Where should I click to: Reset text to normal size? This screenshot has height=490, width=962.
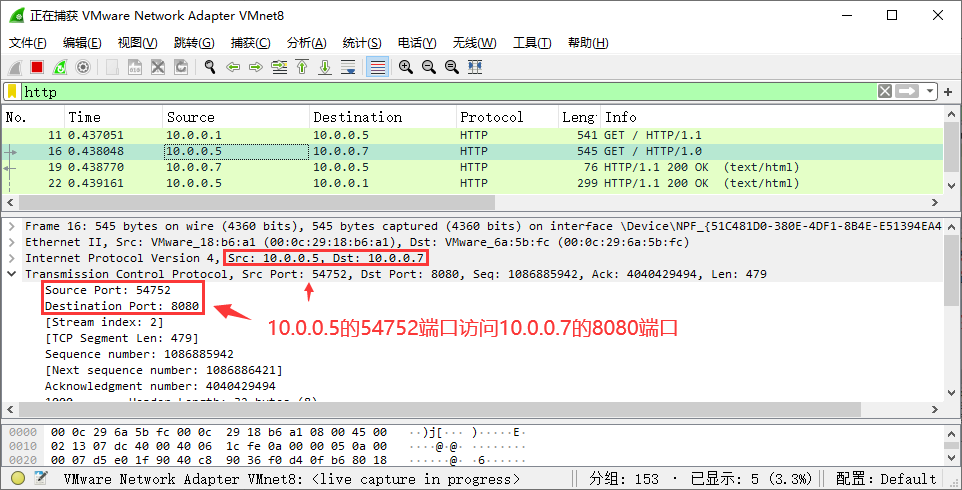pos(452,67)
